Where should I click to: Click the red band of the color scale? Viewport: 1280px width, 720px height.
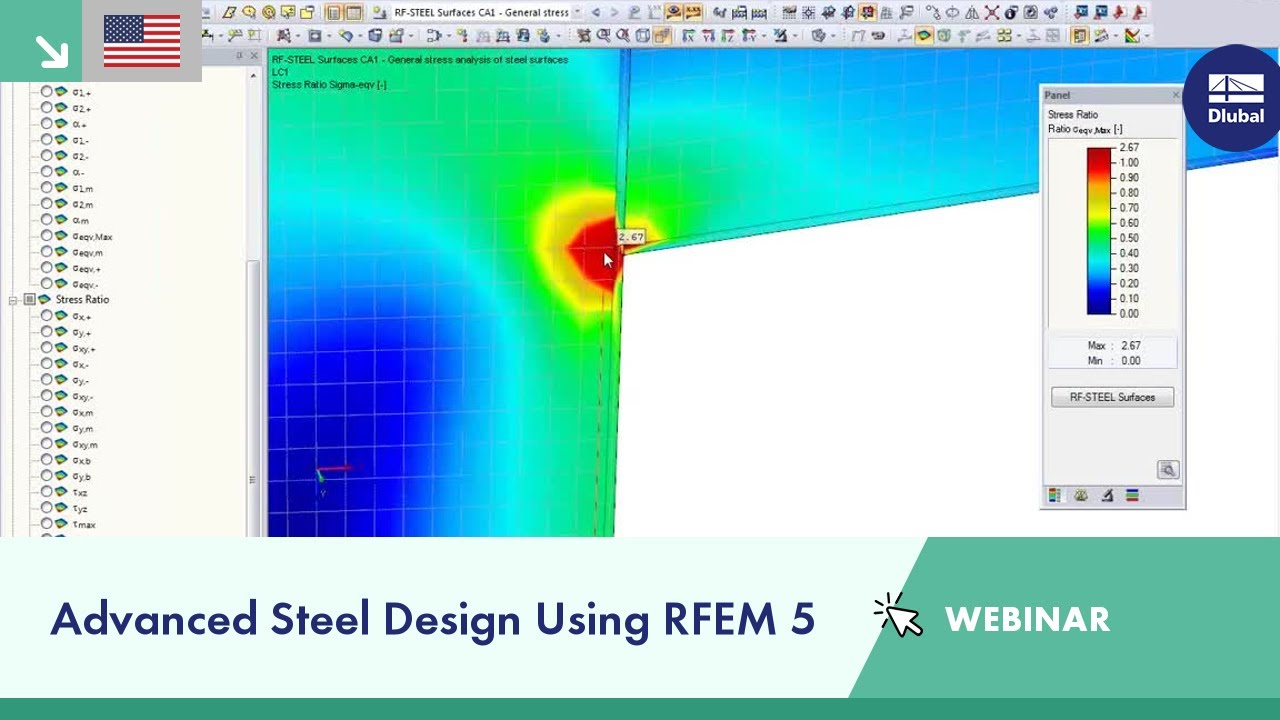[1100, 162]
